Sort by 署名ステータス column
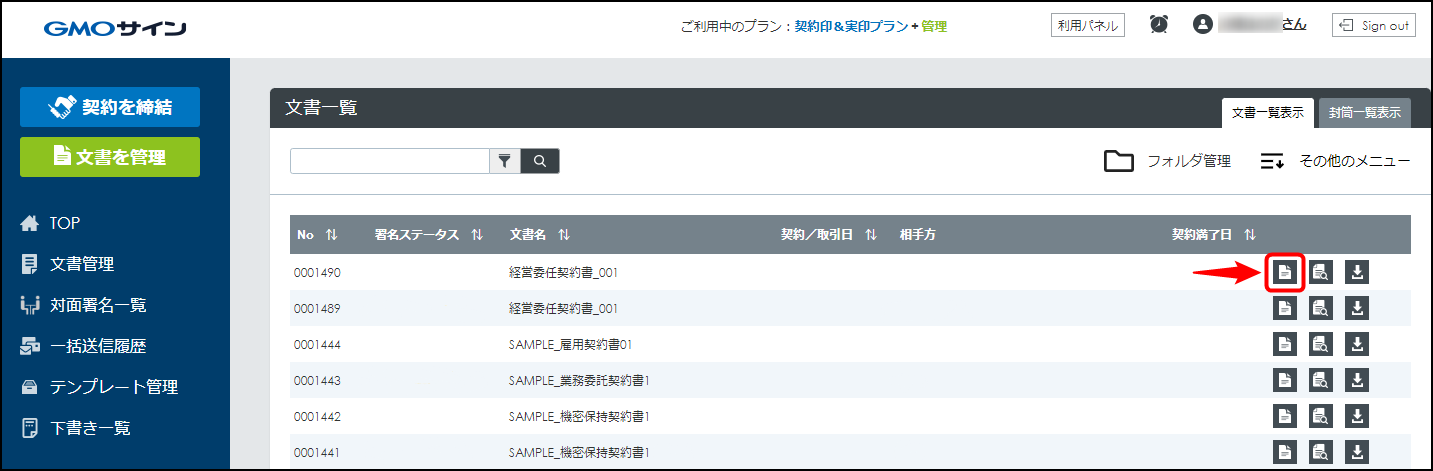Viewport: 1433px width, 471px height. [477, 235]
